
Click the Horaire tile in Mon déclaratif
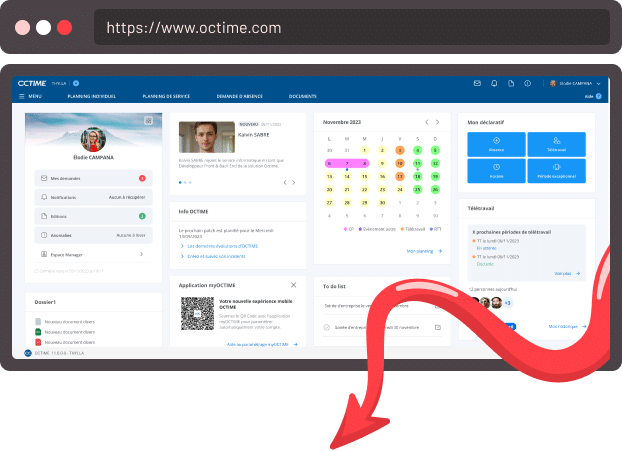pyautogui.click(x=496, y=171)
